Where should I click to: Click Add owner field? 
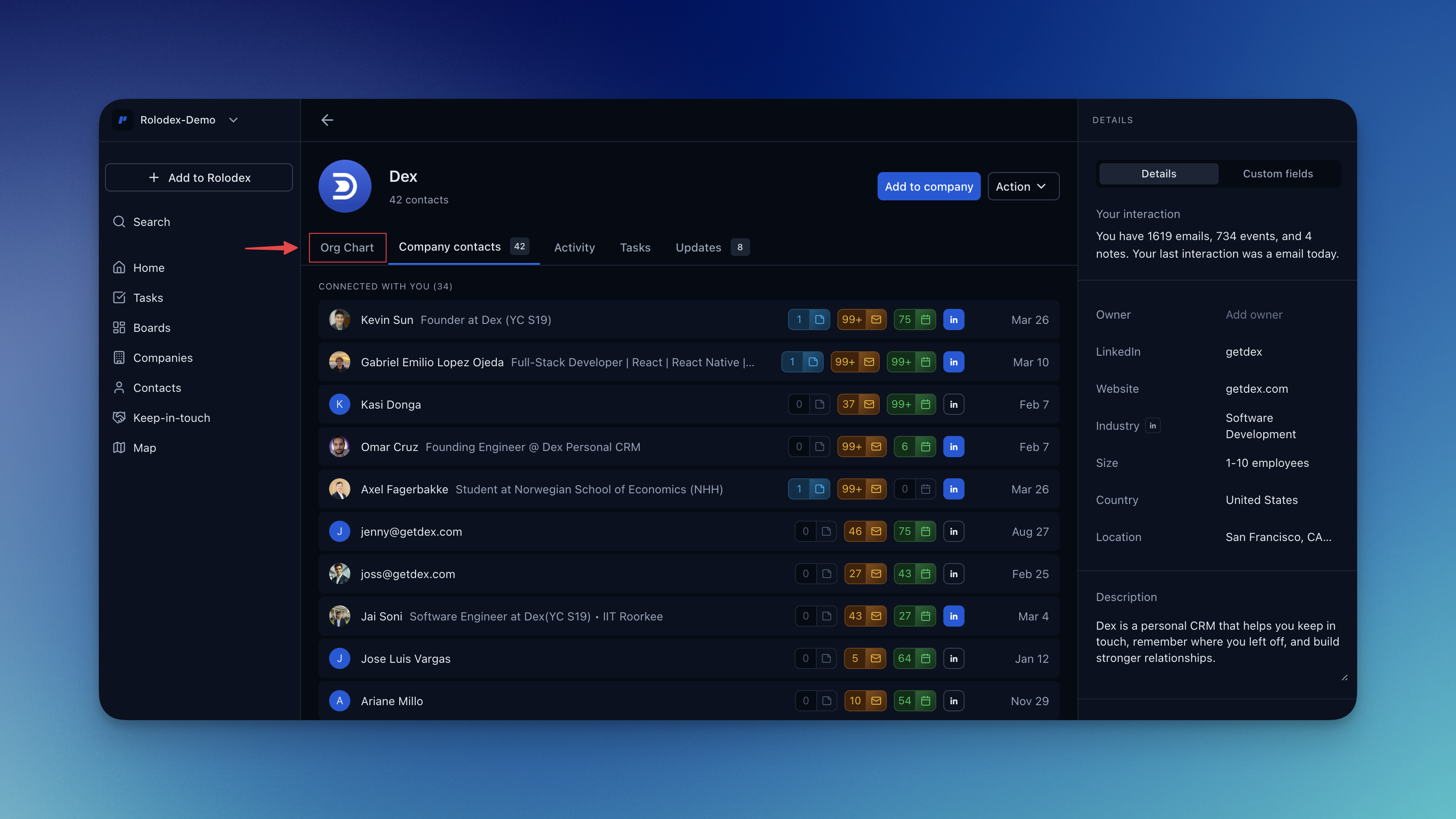[1253, 315]
